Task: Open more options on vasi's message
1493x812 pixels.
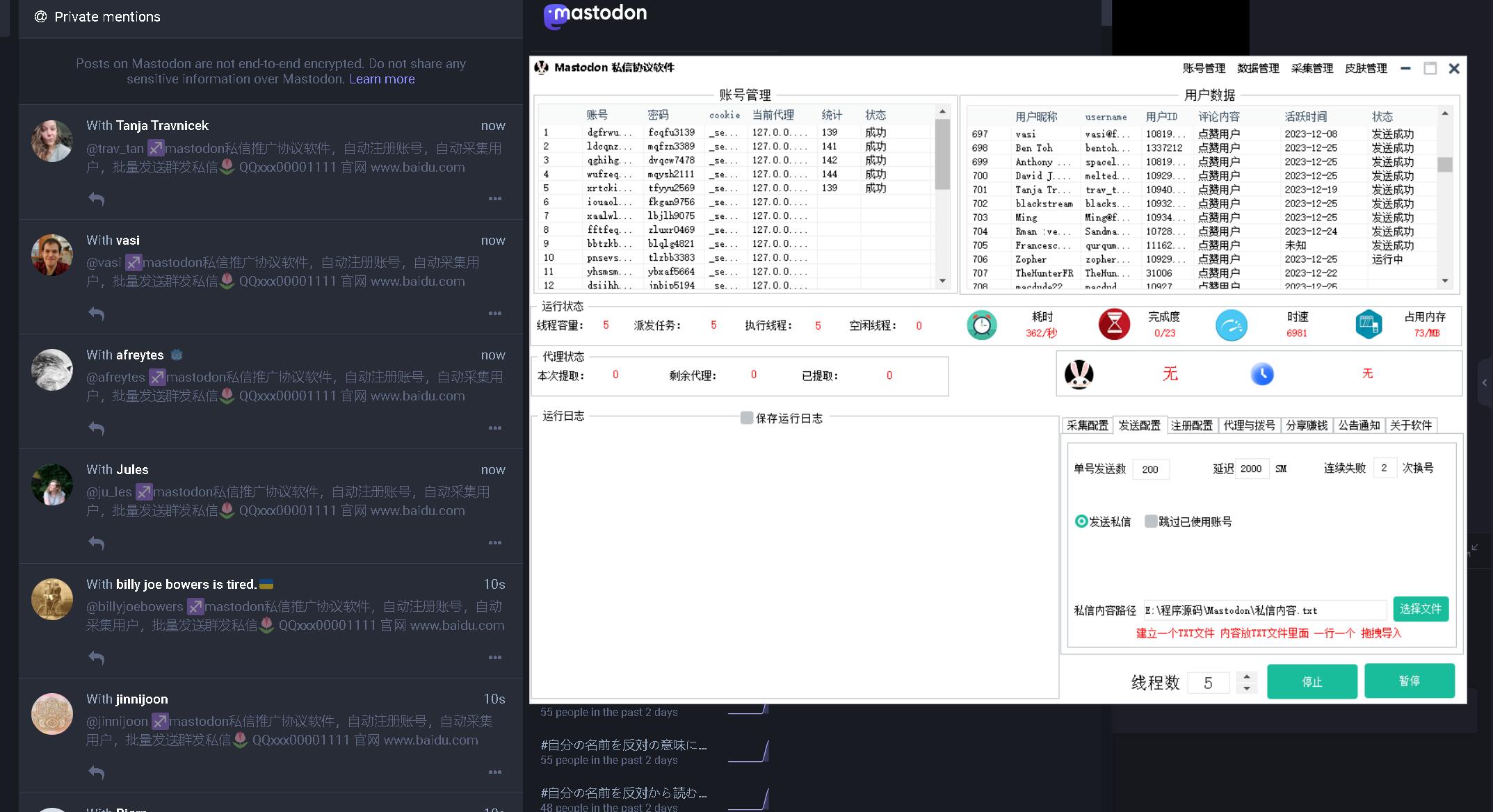Action: (495, 314)
